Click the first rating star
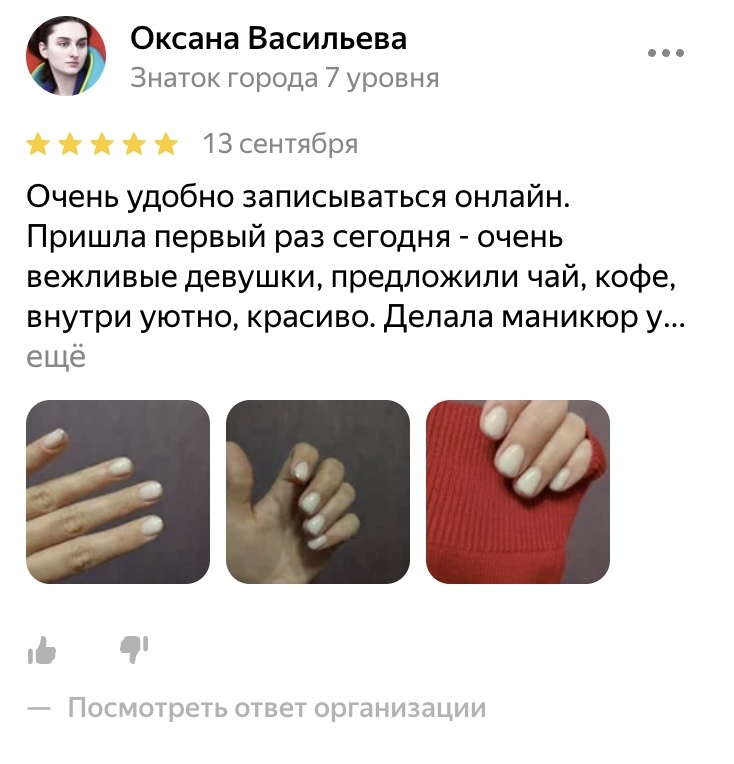The image size is (734, 764). tap(38, 145)
